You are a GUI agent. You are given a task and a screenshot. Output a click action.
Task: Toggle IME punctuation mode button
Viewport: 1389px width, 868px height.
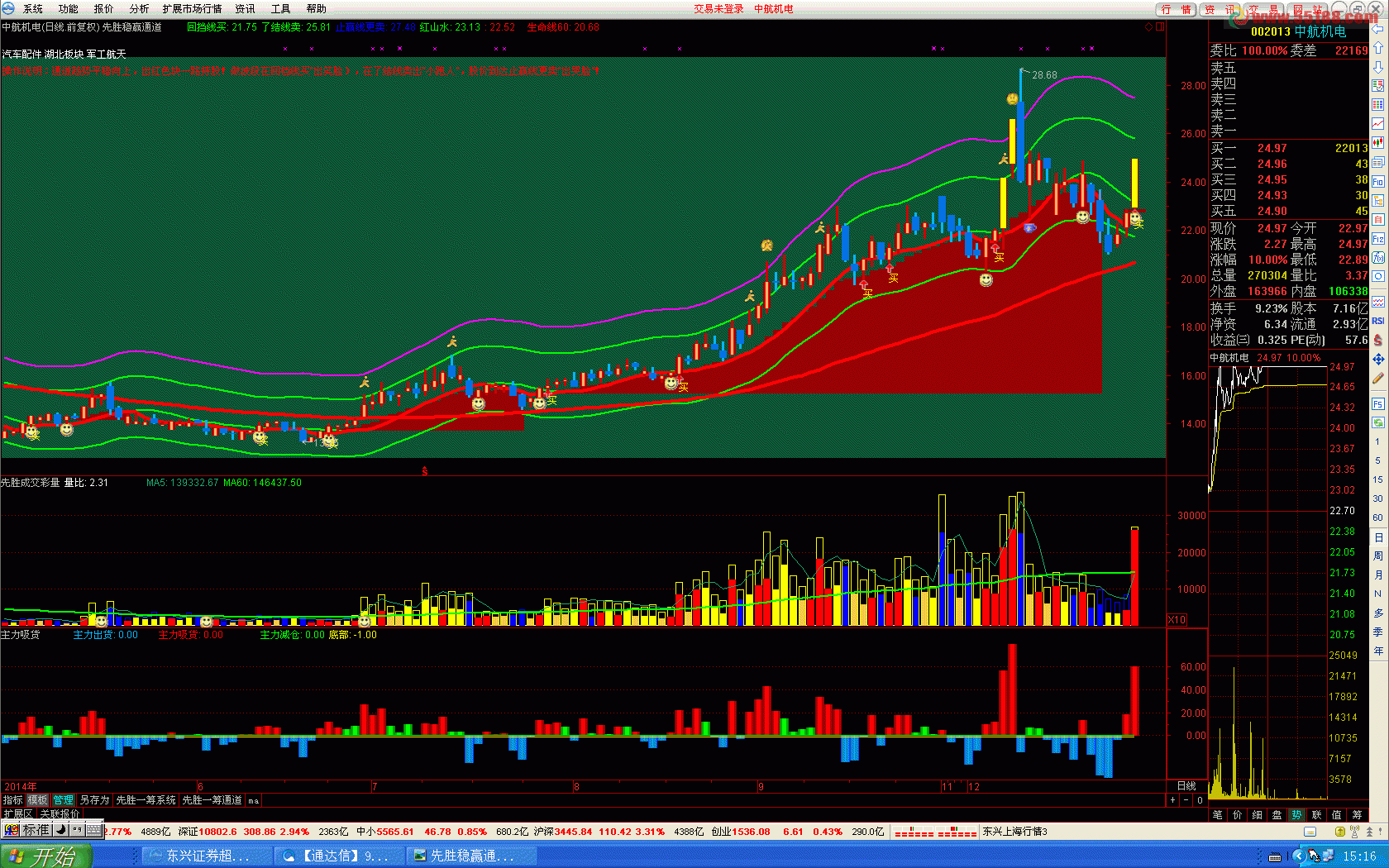click(x=77, y=829)
